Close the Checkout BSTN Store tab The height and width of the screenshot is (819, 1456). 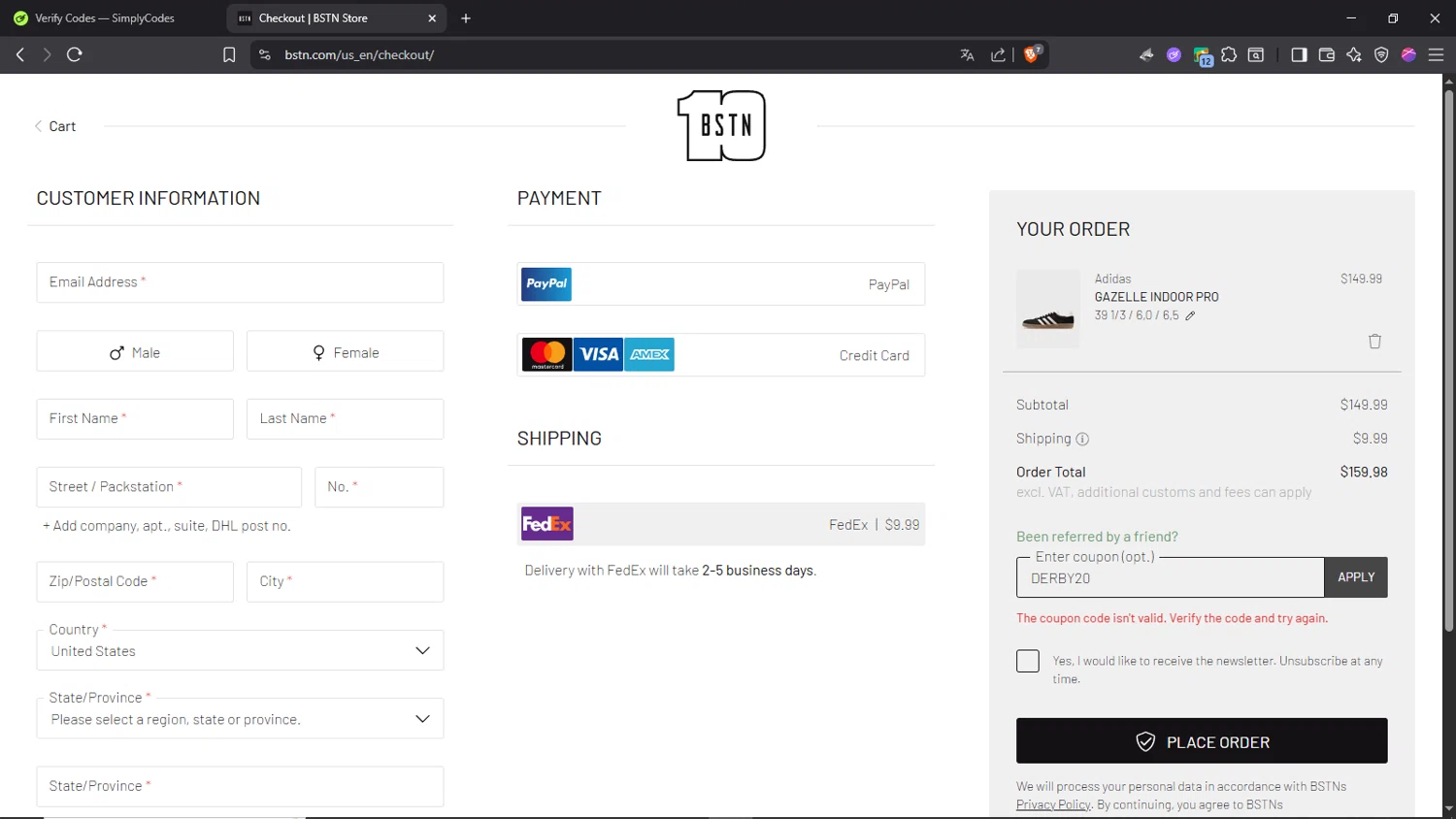432,18
